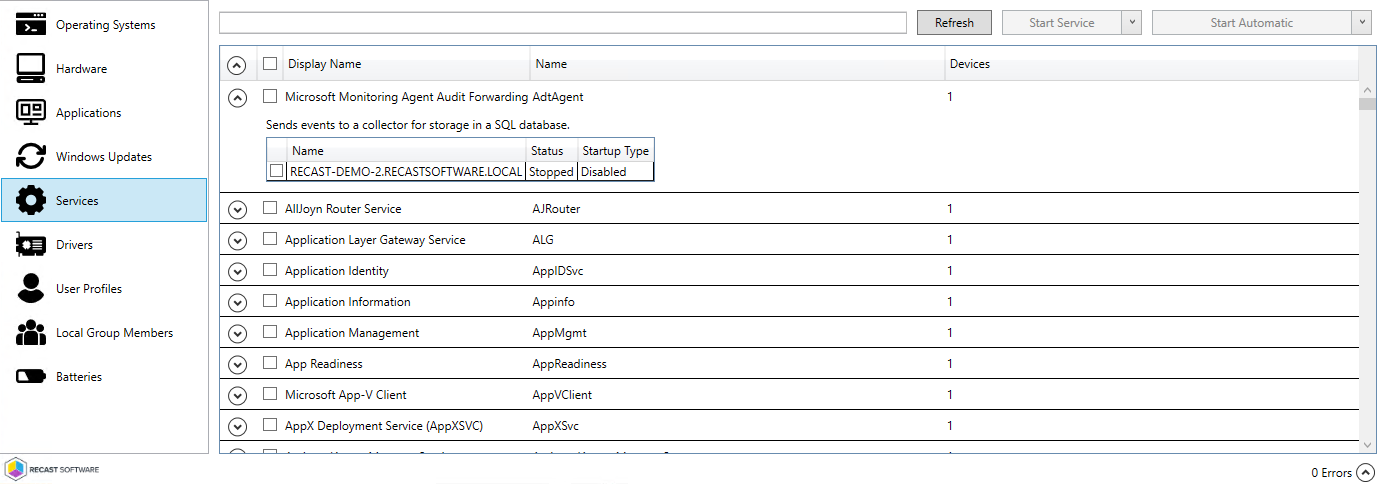Click the 0 Errors status text
1387x484 pixels.
pyautogui.click(x=1331, y=473)
